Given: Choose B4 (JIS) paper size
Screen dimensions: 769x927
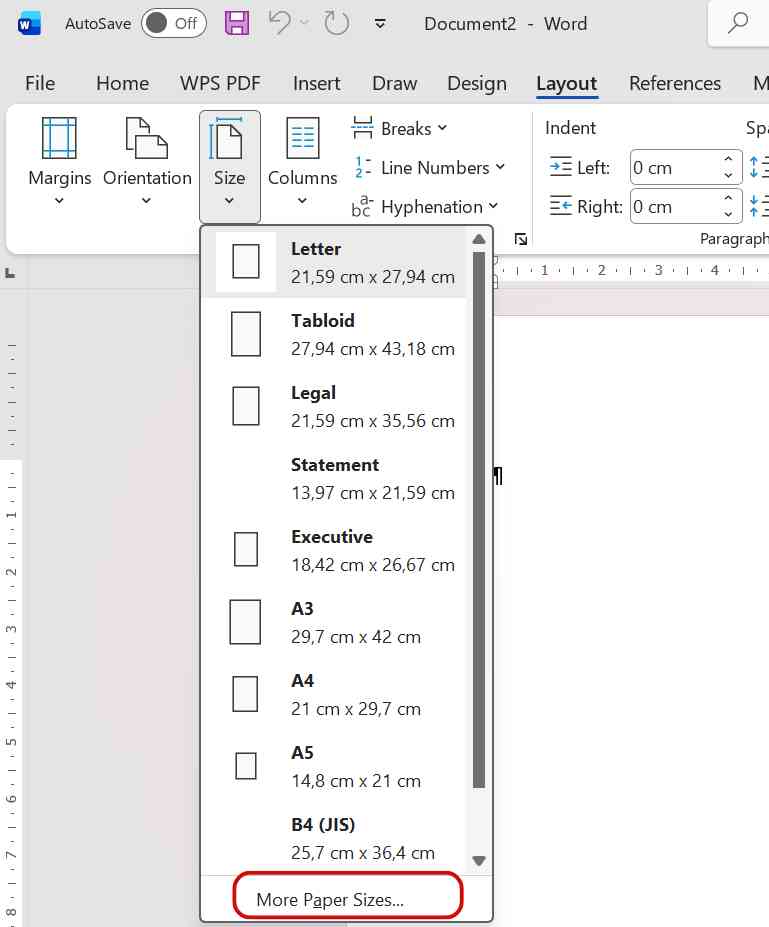Looking at the screenshot, I should click(335, 839).
